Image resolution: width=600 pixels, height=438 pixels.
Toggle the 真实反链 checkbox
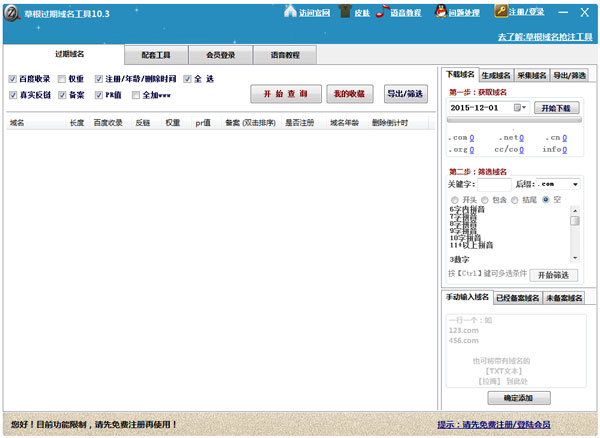(13, 95)
